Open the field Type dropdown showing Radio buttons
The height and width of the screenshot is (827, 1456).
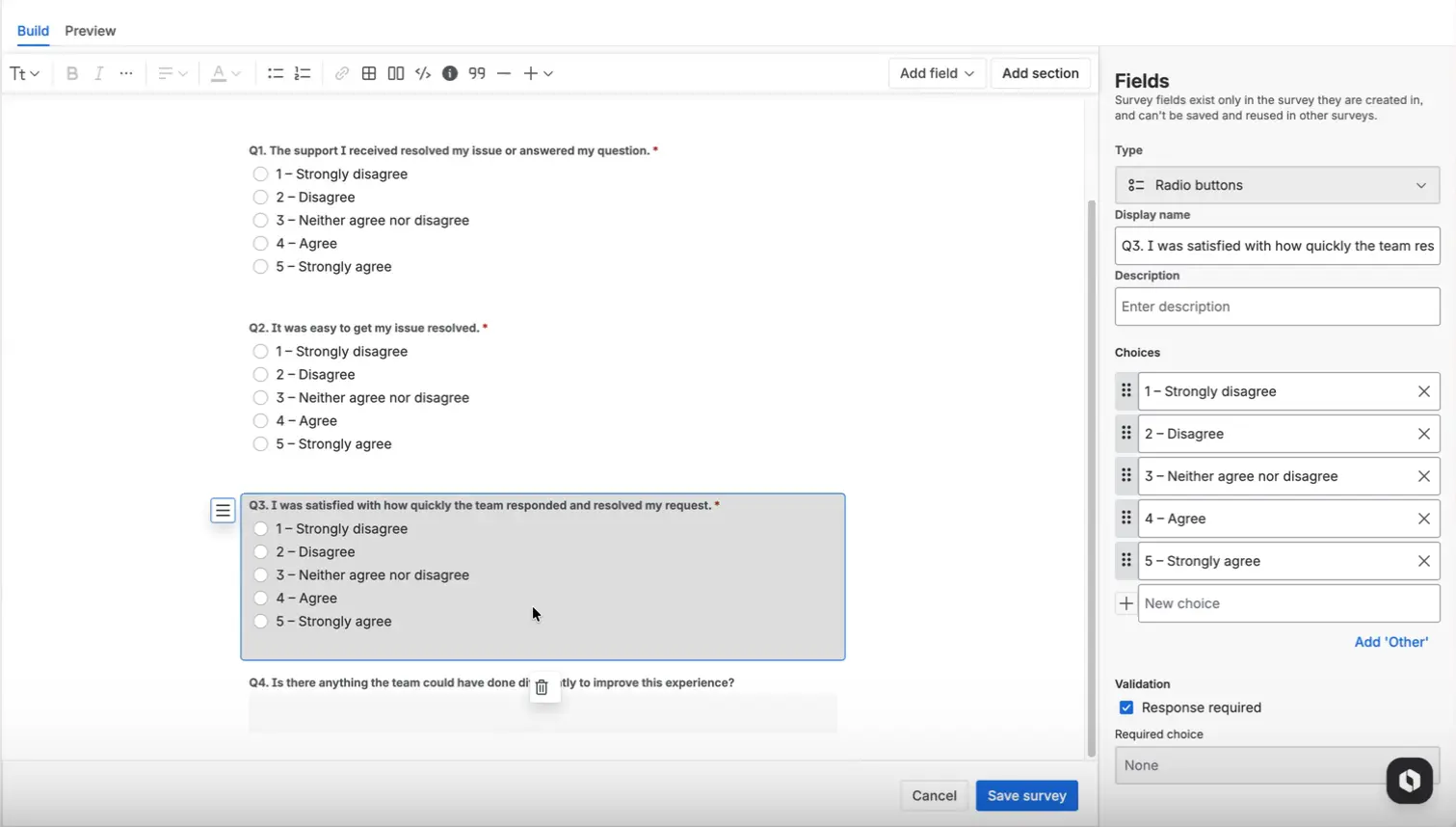1277,184
